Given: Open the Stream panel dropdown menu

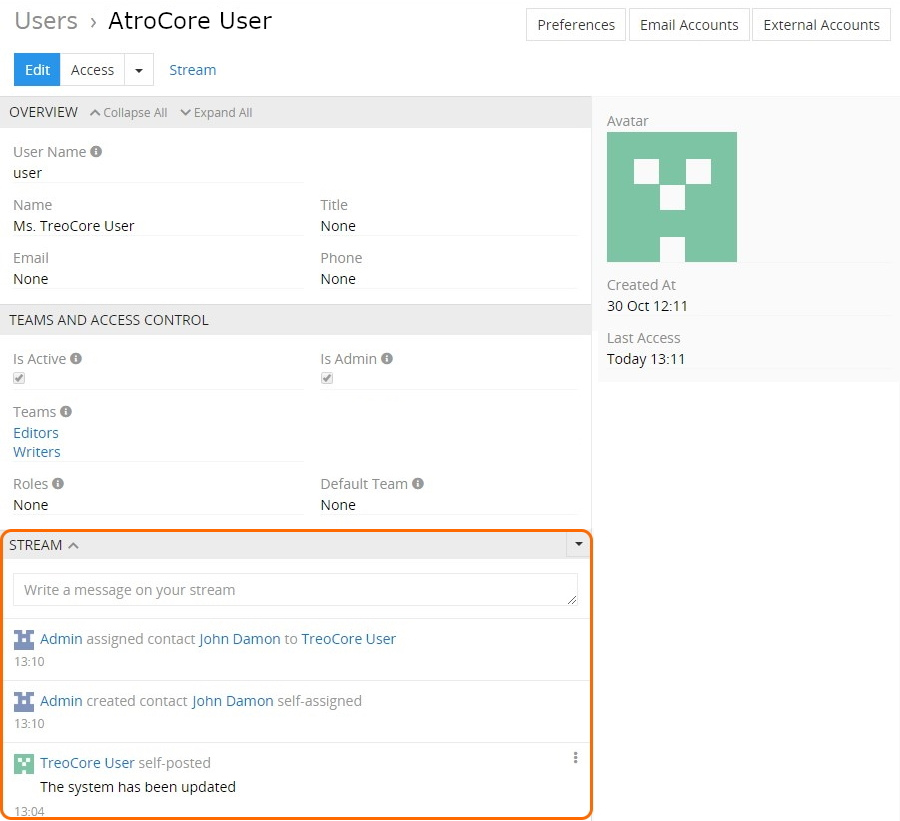Looking at the screenshot, I should pos(579,544).
